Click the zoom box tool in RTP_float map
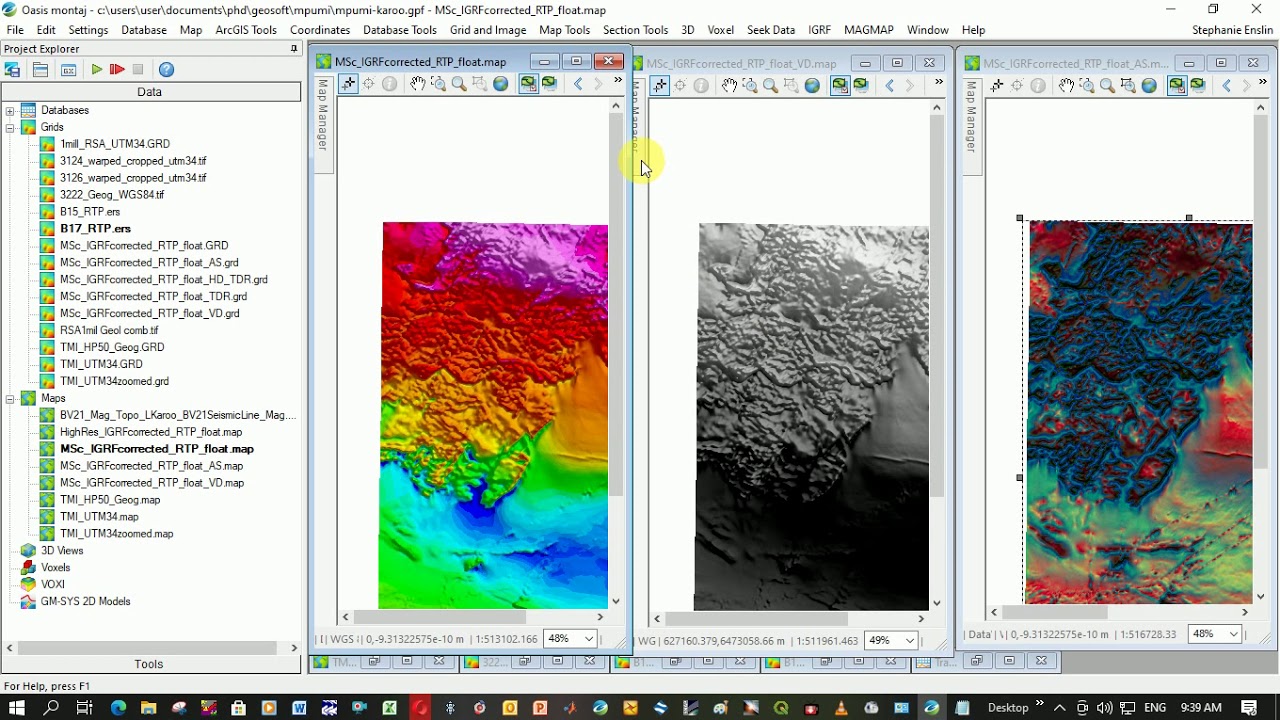This screenshot has height=720, width=1280. [x=438, y=84]
